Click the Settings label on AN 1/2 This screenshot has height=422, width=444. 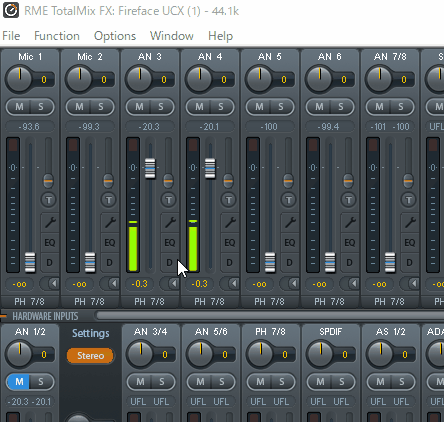click(91, 333)
